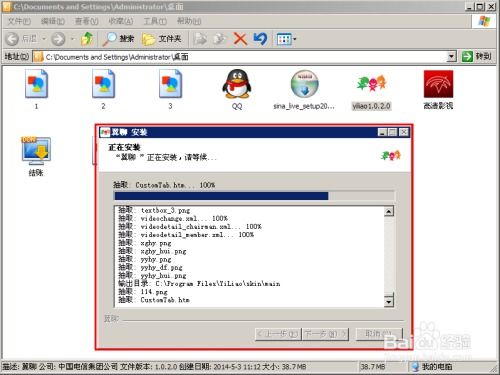Screen dimensions: 500x375
Task: Expand the address bar dropdown arrow
Action: click(451, 57)
